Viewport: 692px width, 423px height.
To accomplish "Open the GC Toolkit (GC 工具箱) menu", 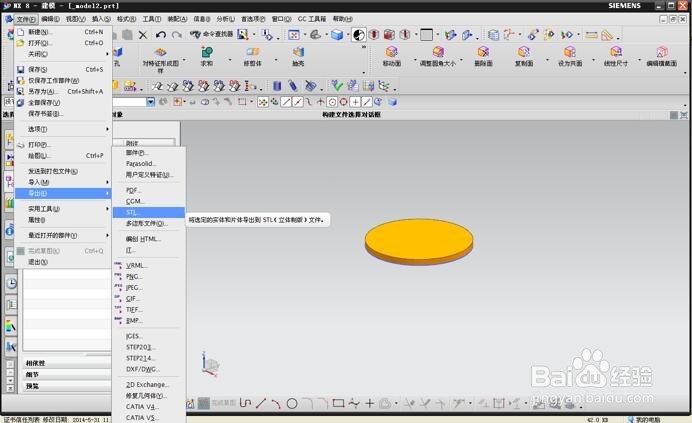I will point(312,19).
